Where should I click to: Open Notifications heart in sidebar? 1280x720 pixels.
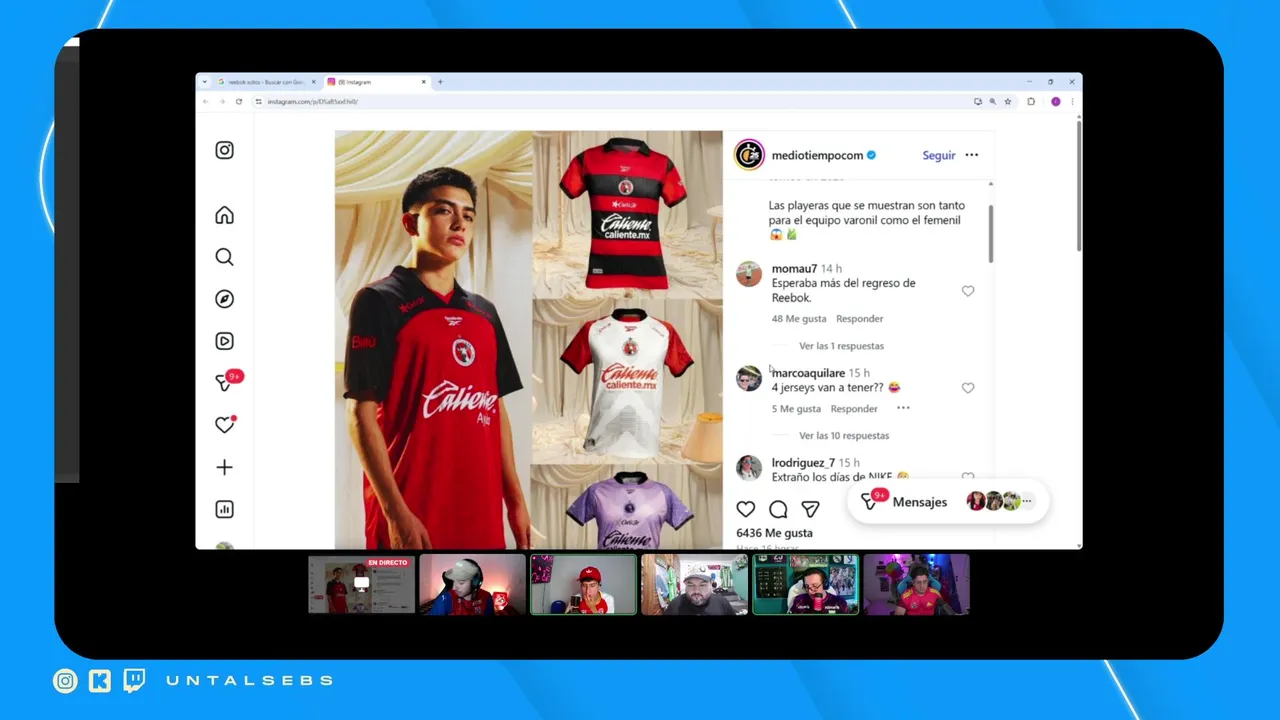[225, 425]
